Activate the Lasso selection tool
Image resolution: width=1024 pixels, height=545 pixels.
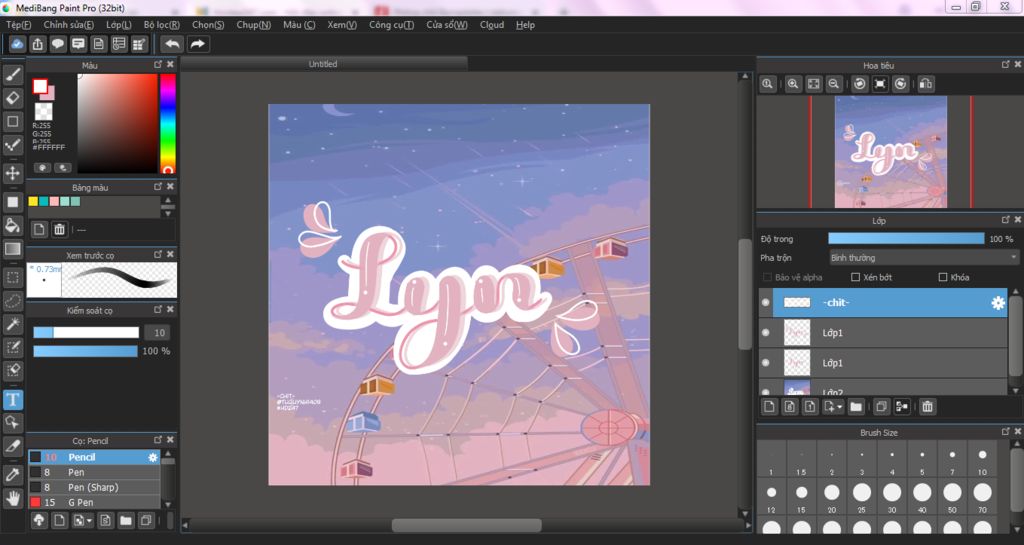tap(12, 301)
